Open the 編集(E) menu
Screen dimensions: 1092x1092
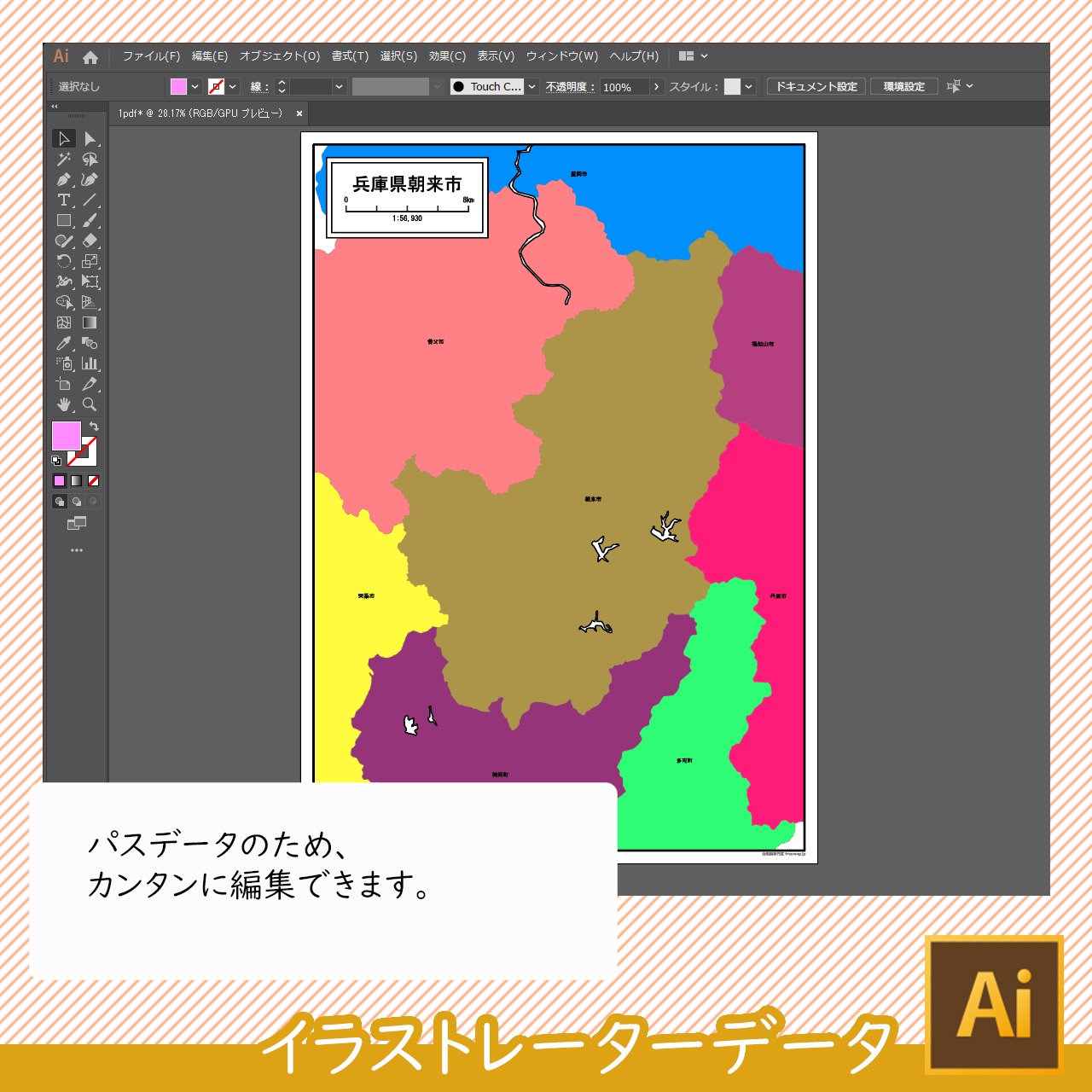coord(210,56)
